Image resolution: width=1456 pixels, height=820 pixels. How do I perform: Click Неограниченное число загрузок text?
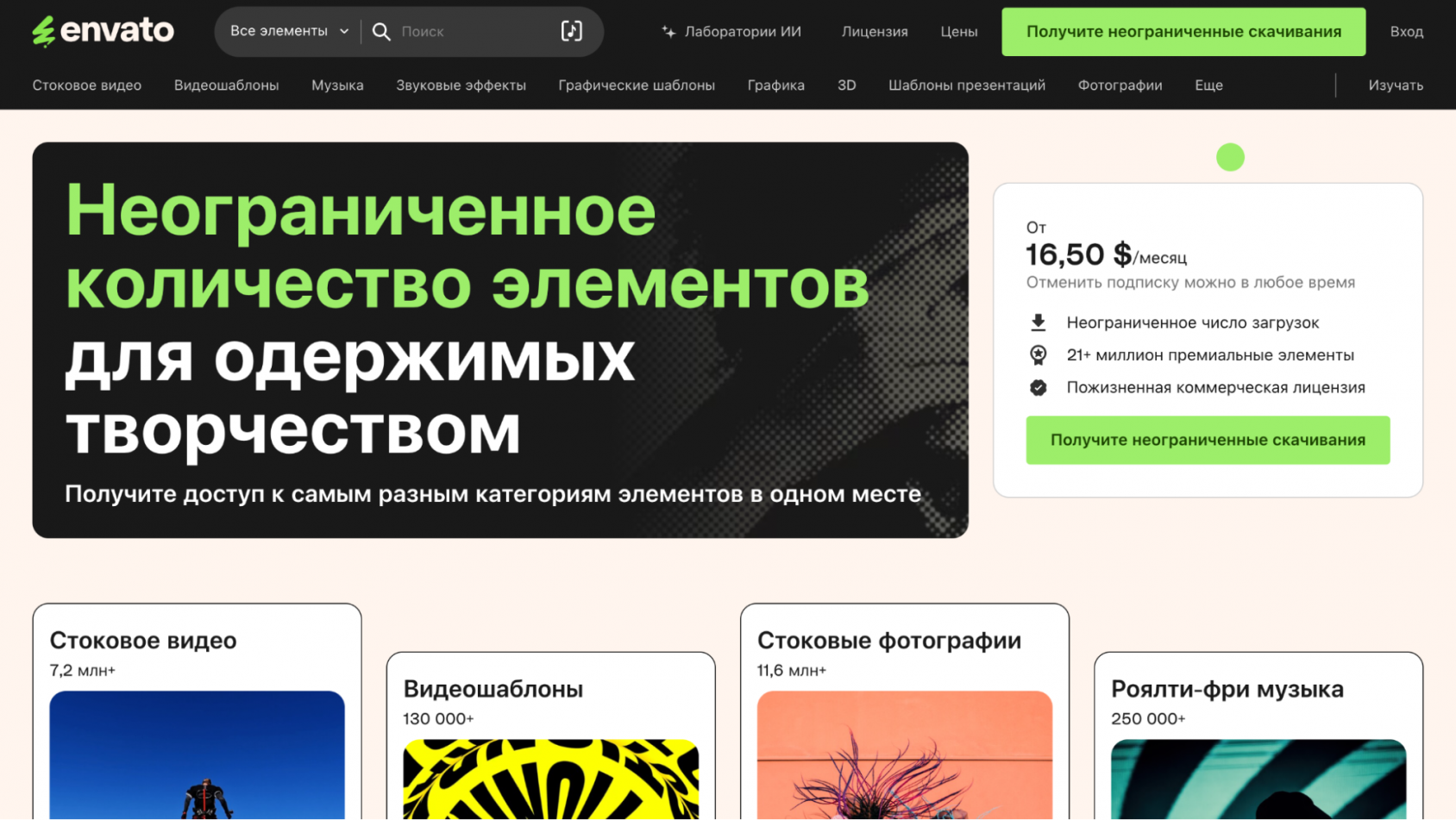coord(1193,322)
